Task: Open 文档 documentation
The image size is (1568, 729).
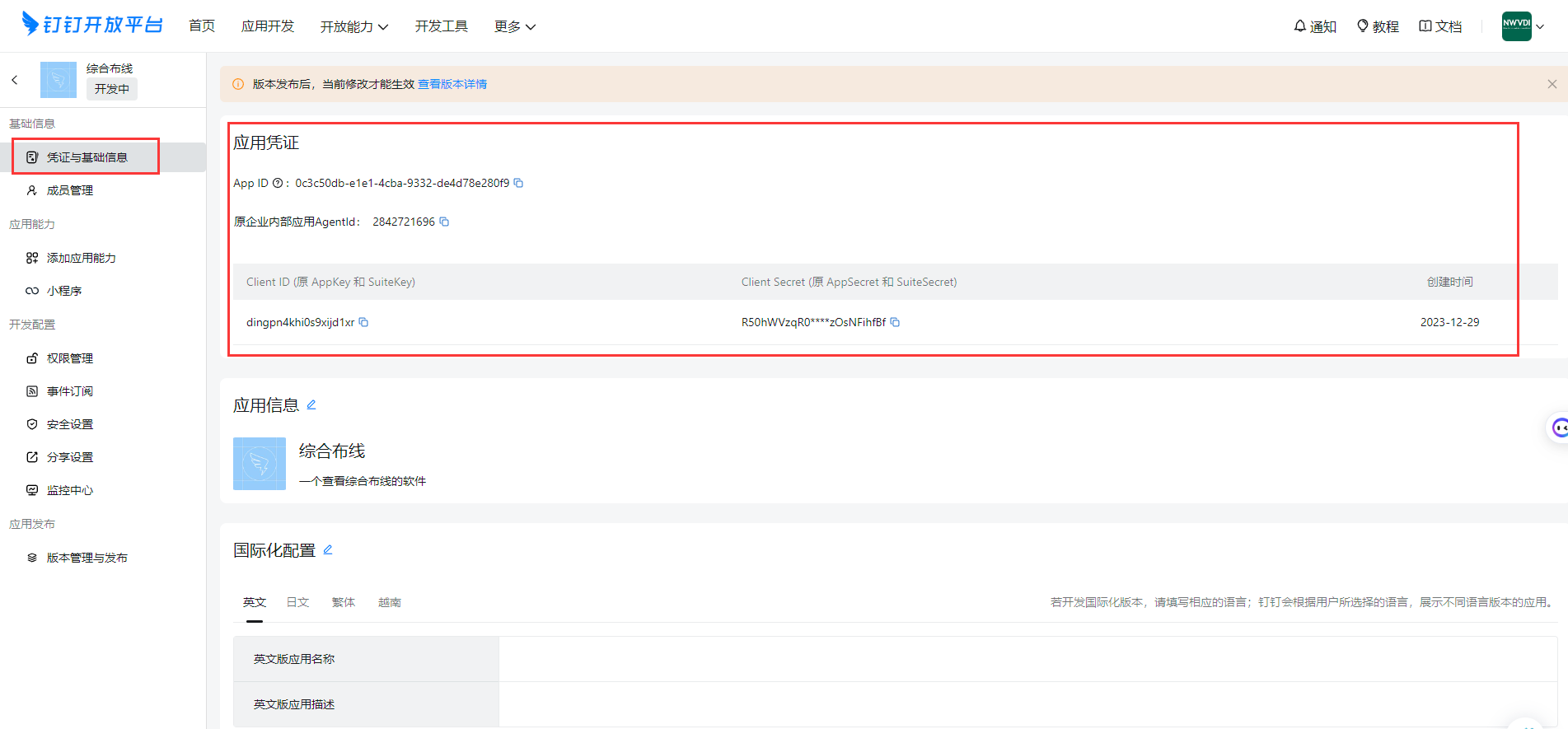Action: pyautogui.click(x=1440, y=26)
